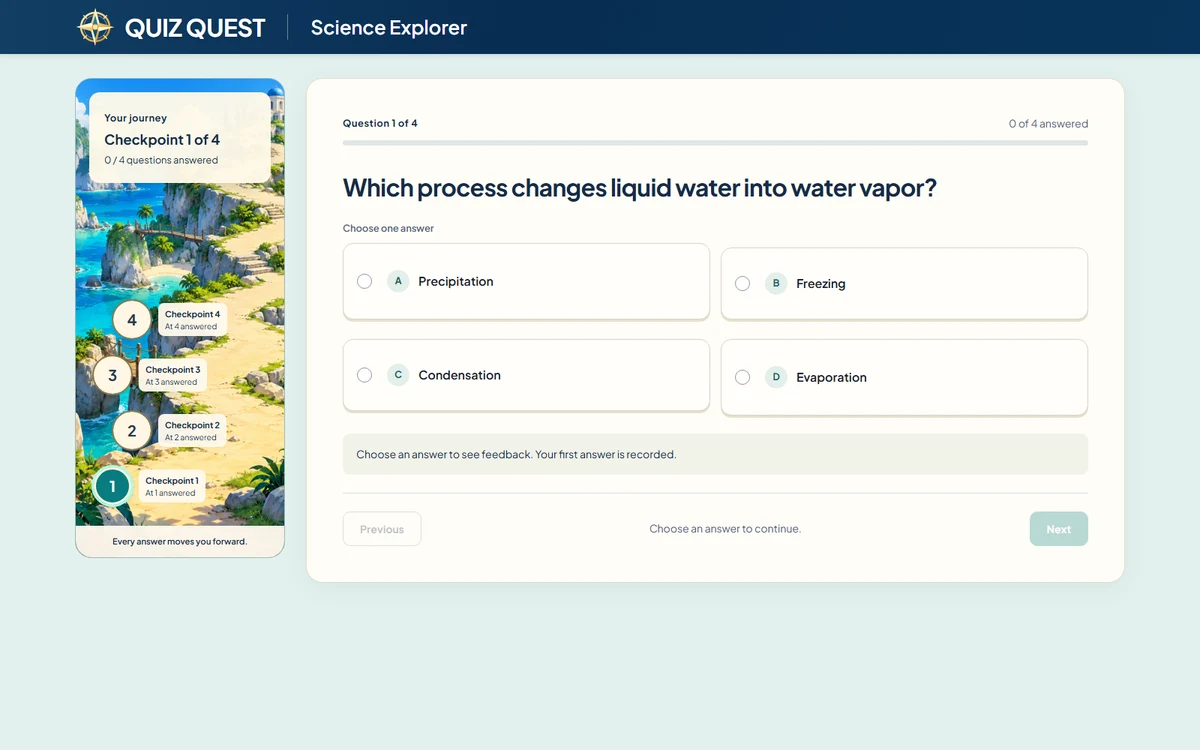Image resolution: width=1200 pixels, height=750 pixels.
Task: Select the Precipitation radio button
Action: click(x=365, y=281)
